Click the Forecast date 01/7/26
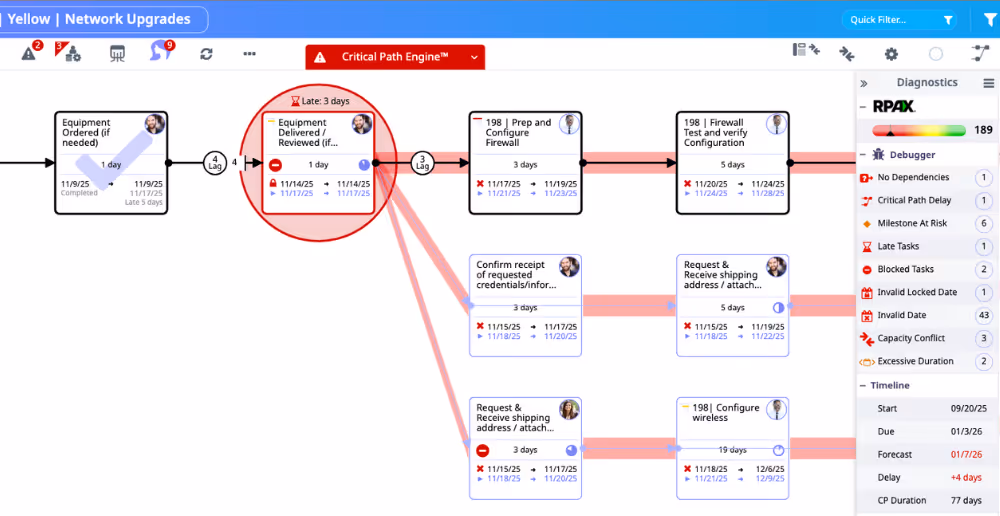The width and height of the screenshot is (1000, 516). [x=968, y=455]
